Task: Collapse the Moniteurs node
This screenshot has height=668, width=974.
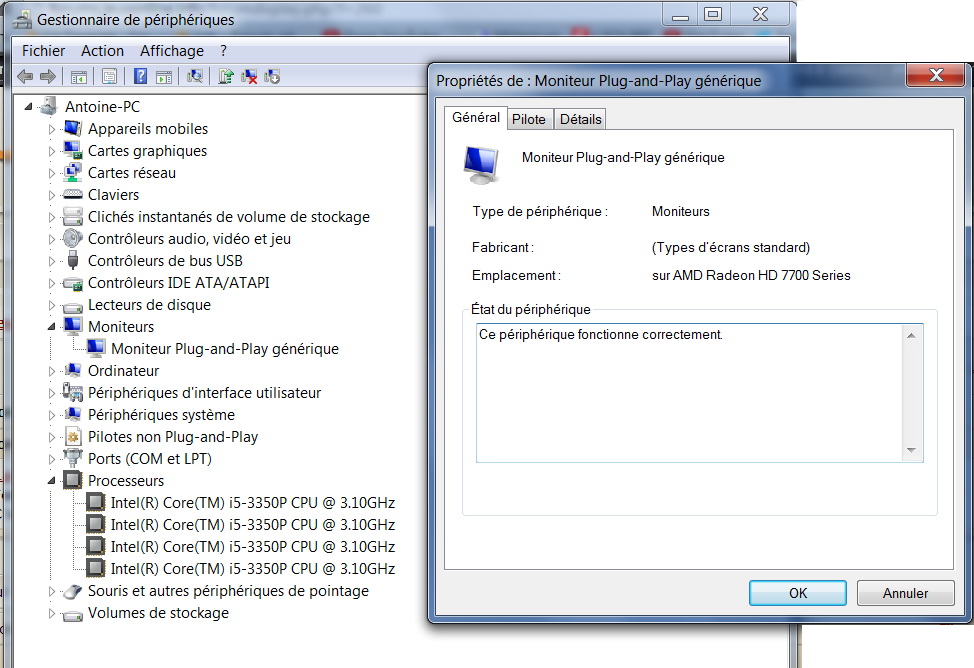Action: [x=52, y=327]
